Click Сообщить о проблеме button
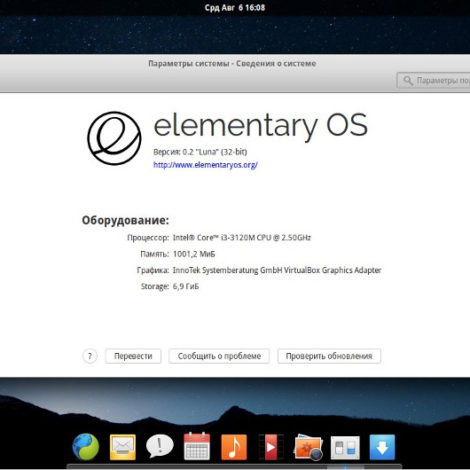470x470 pixels. click(x=219, y=356)
